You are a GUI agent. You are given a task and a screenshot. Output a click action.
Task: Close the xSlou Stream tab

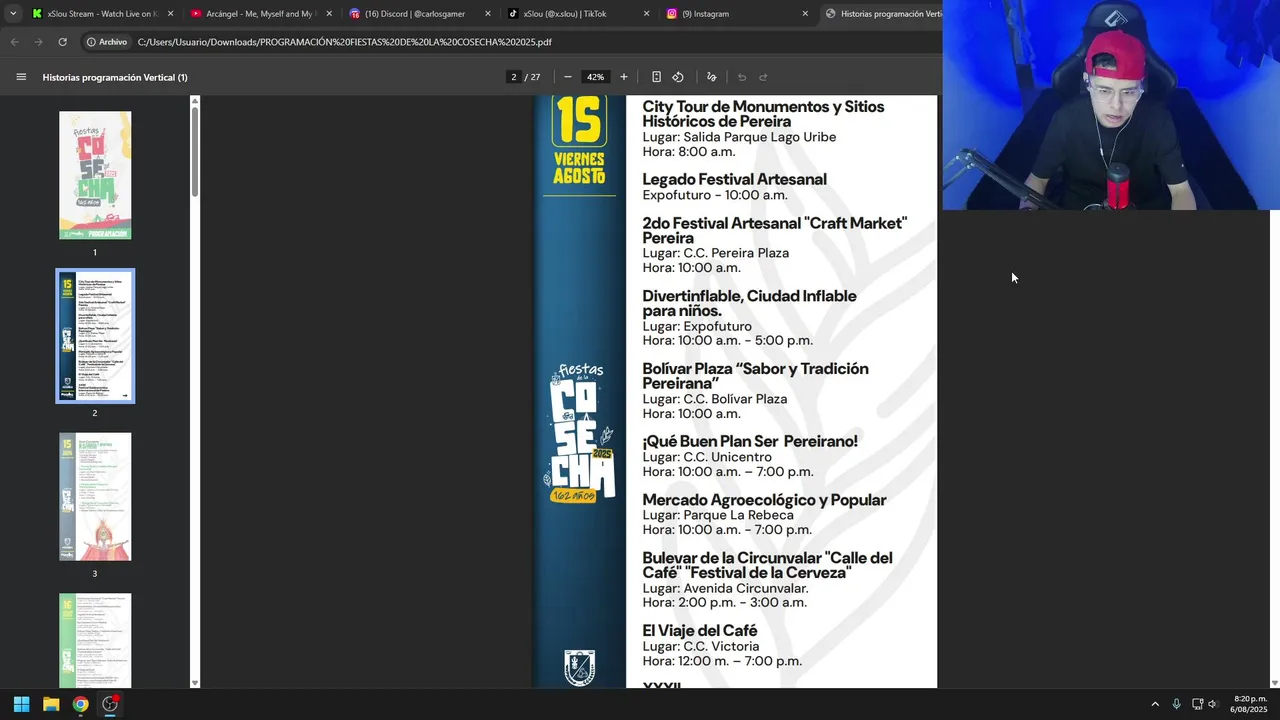170,14
